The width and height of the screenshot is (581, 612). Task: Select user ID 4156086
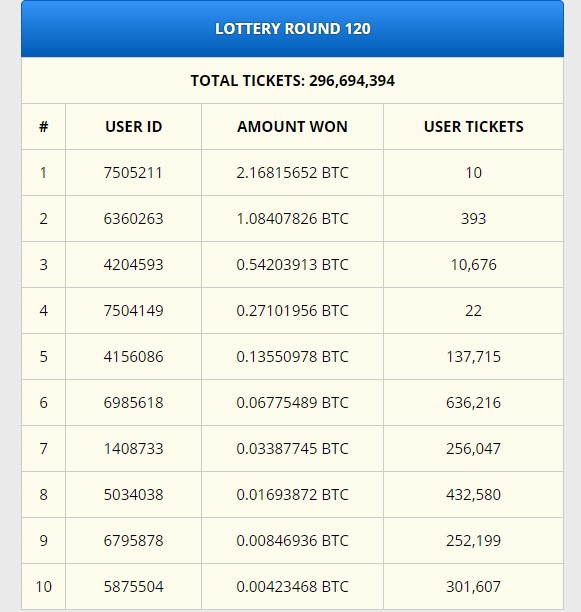click(x=133, y=357)
